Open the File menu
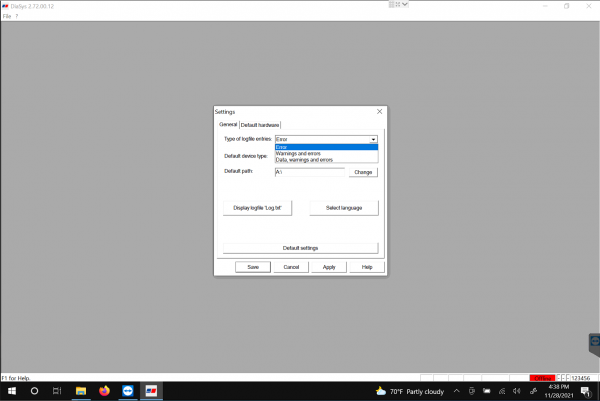The image size is (600, 401). coord(7,16)
